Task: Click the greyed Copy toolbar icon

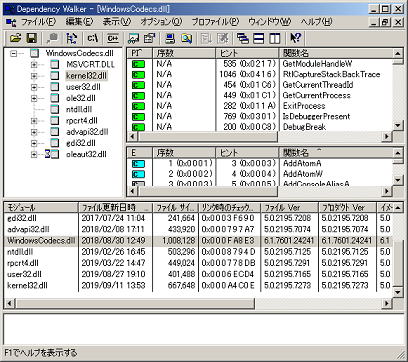Action: (x=52, y=38)
